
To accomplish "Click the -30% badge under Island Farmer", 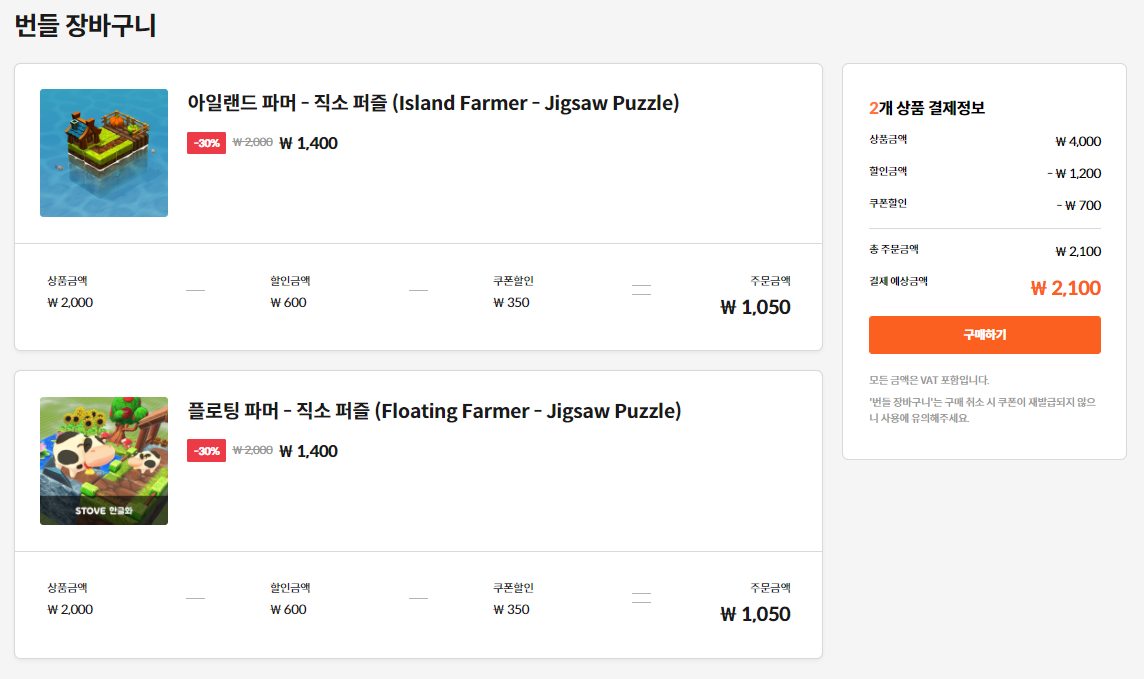I will coord(207,143).
